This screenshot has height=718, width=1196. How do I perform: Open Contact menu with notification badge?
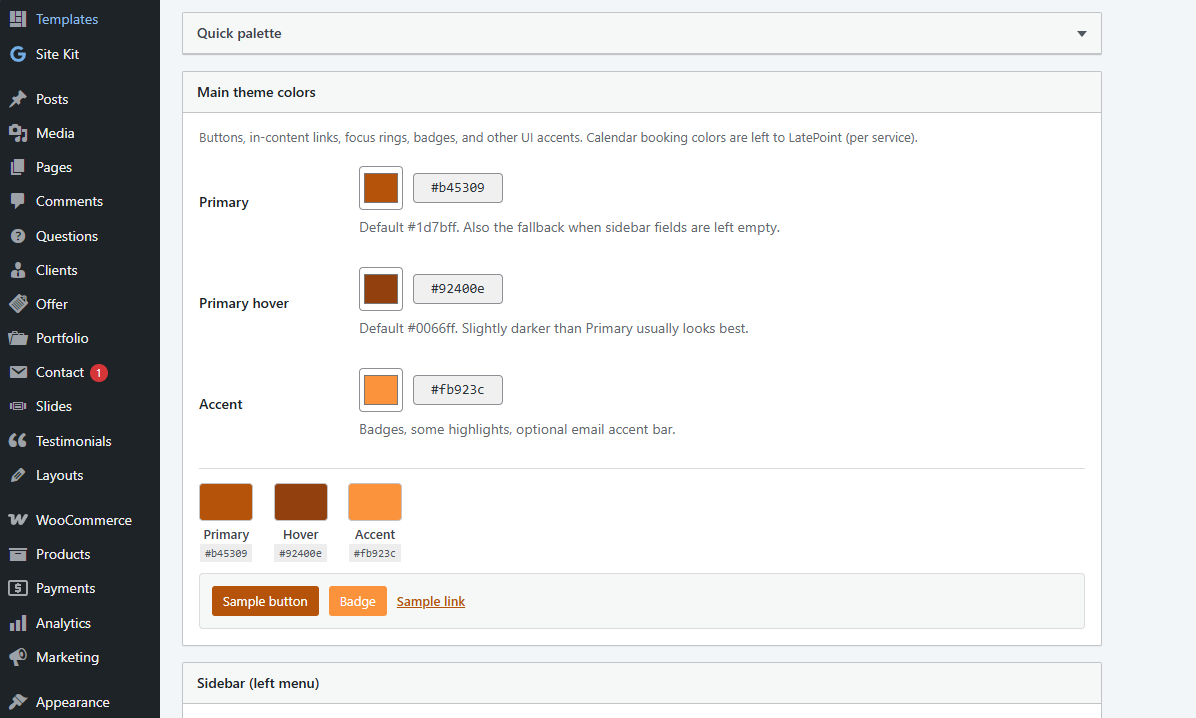[x=60, y=372]
